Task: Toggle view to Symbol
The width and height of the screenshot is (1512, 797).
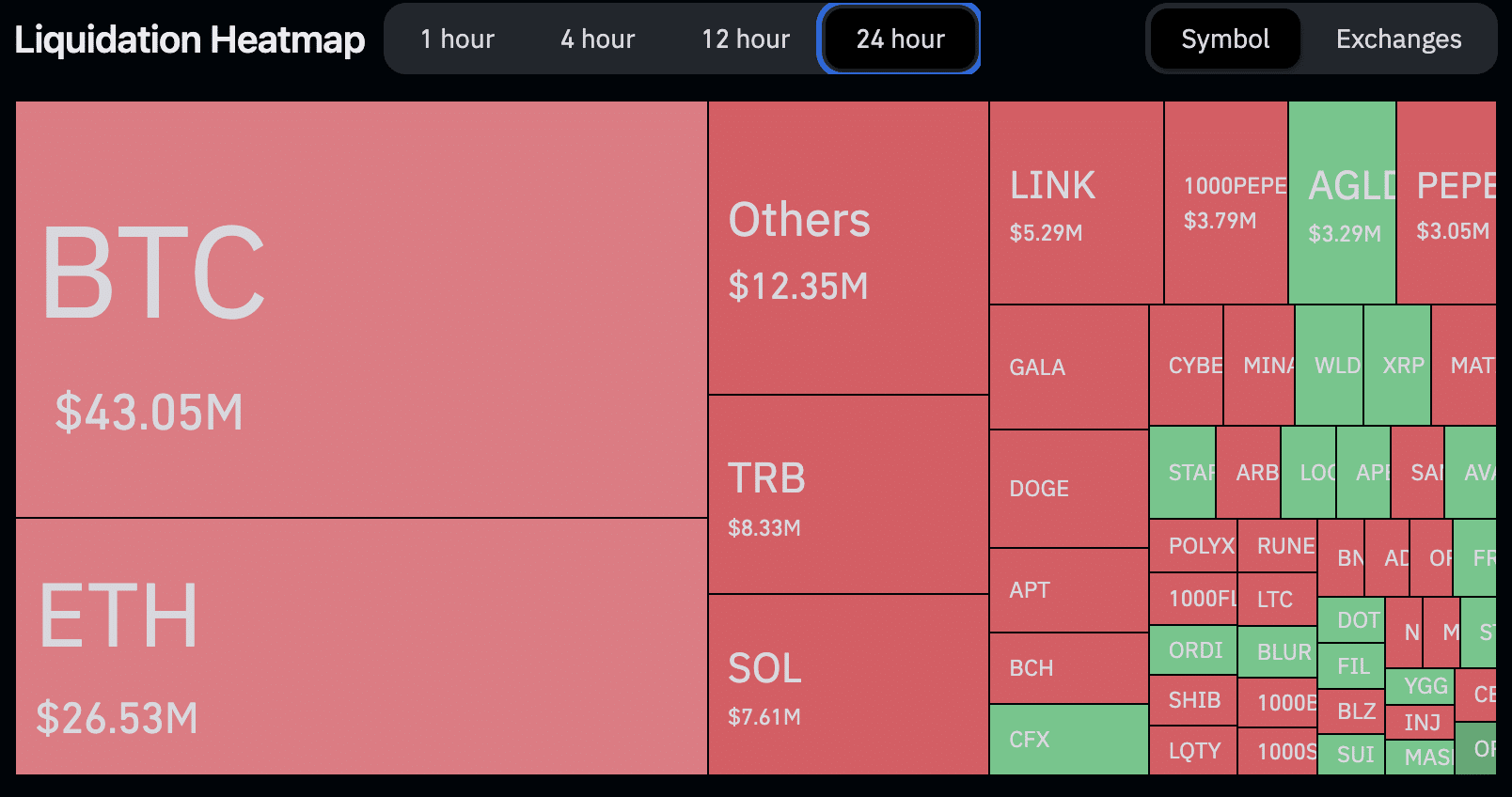Action: pos(1224,39)
